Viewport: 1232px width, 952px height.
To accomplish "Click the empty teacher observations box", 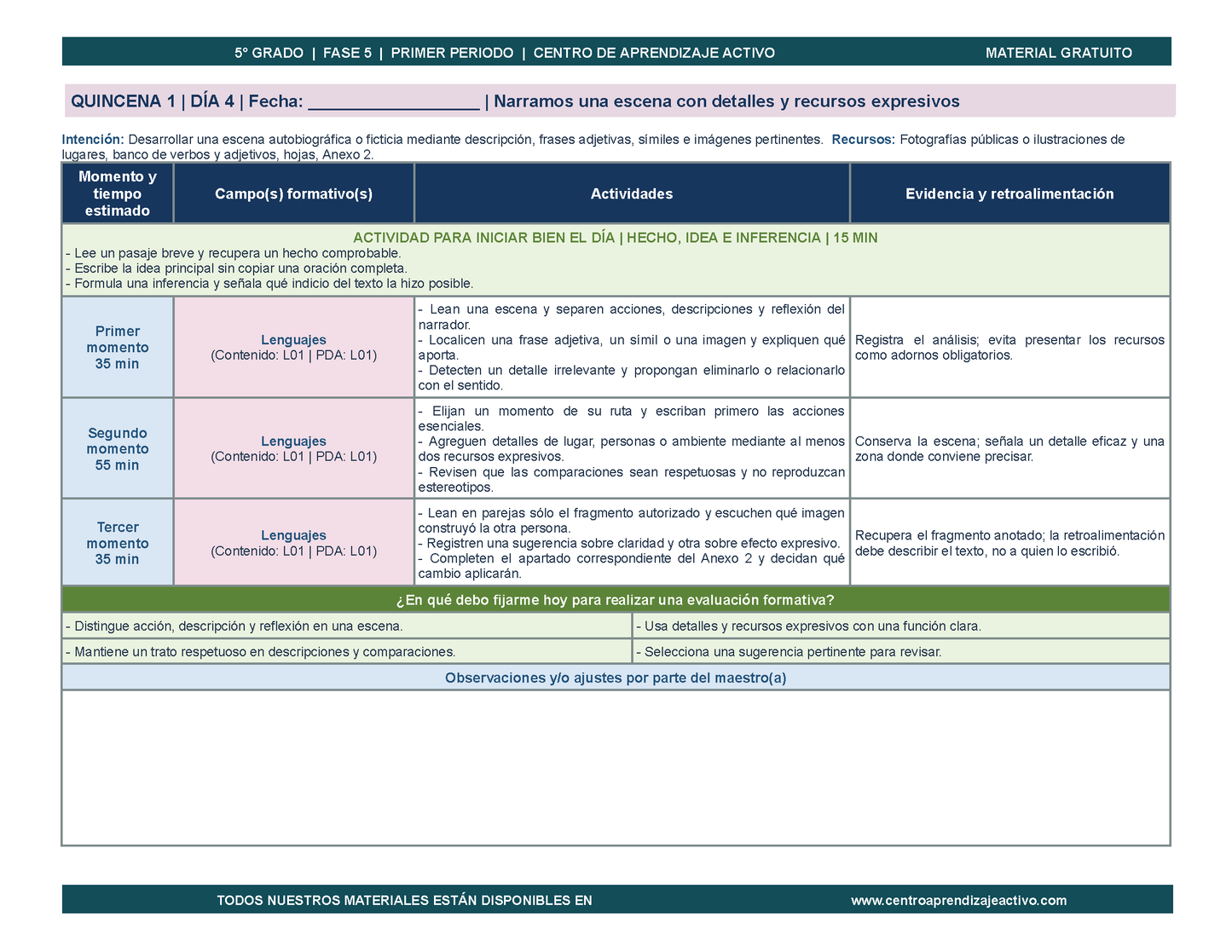I will tap(616, 767).
